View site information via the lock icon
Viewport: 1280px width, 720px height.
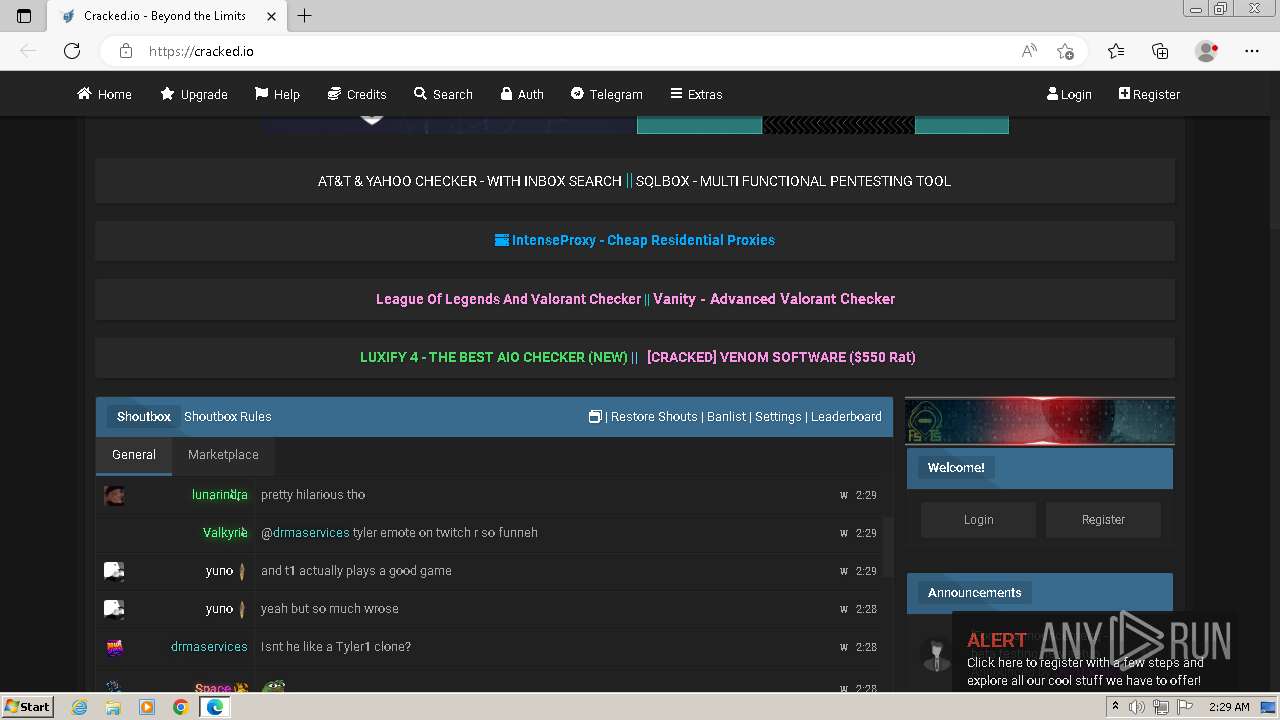[x=125, y=51]
